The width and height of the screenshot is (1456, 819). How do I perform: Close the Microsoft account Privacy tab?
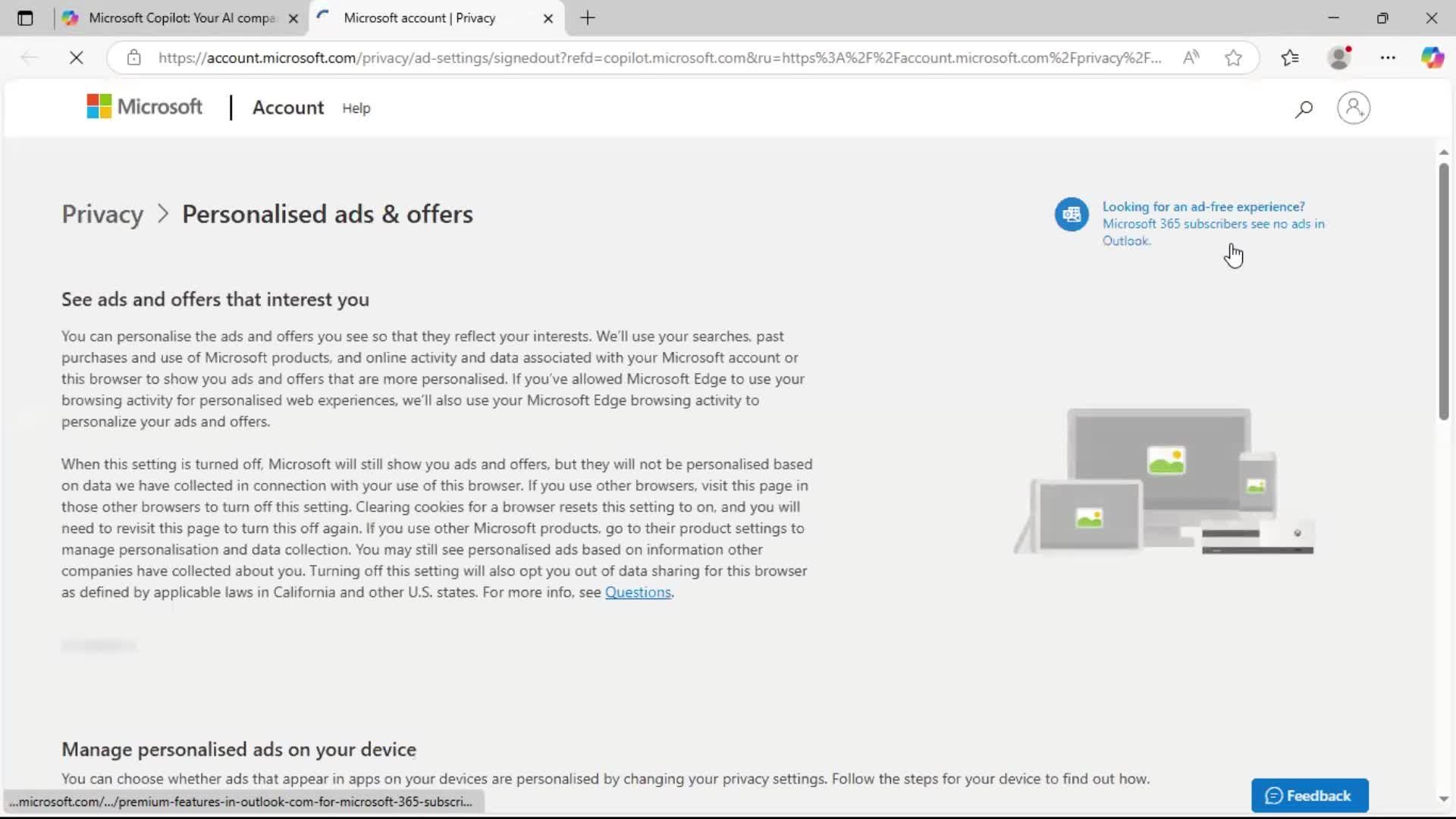tap(548, 18)
